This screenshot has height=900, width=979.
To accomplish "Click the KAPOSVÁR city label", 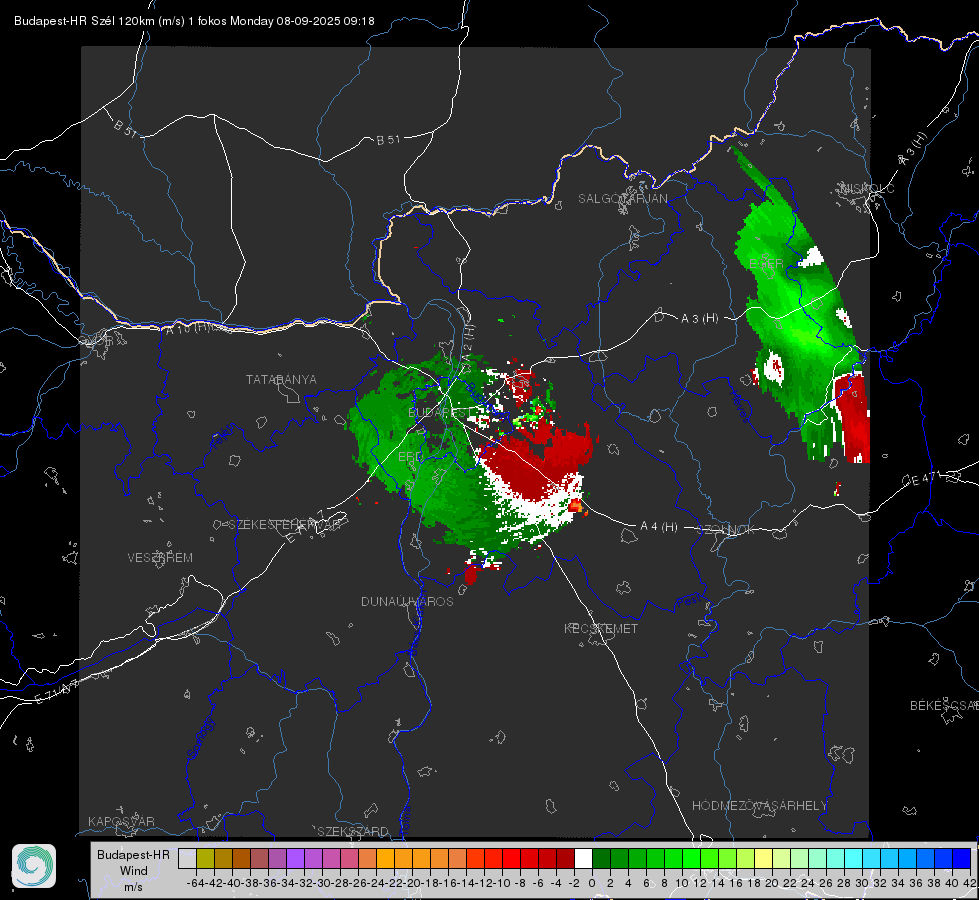I will pyautogui.click(x=121, y=821).
